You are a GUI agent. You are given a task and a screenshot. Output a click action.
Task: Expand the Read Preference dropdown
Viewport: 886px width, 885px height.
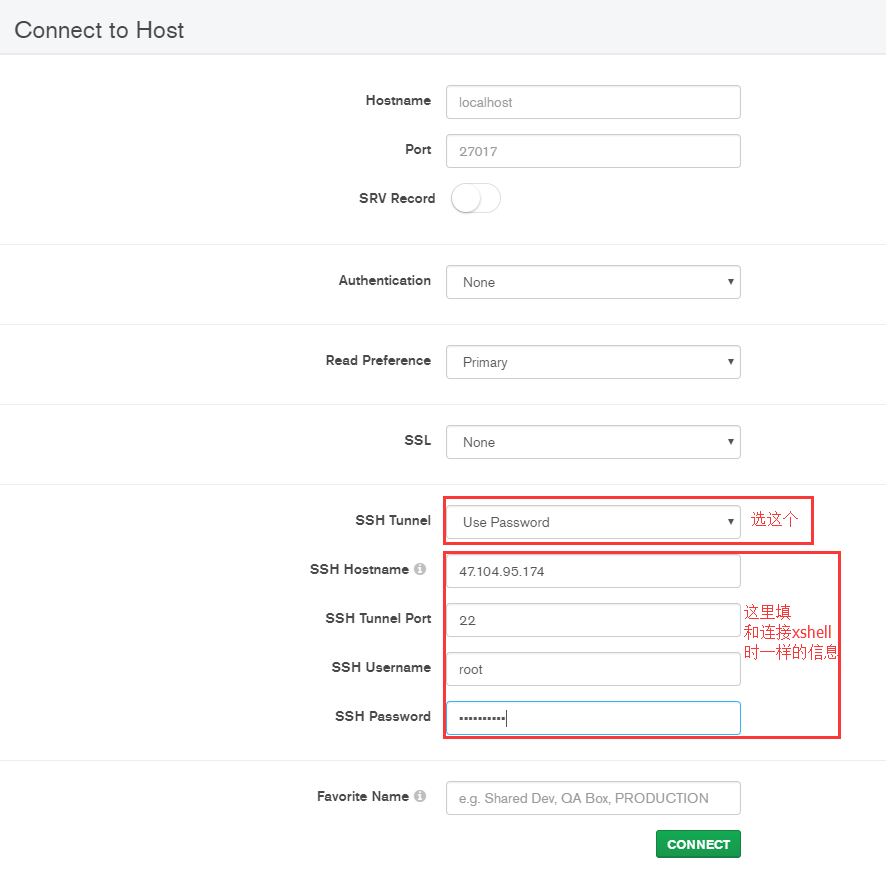click(593, 362)
